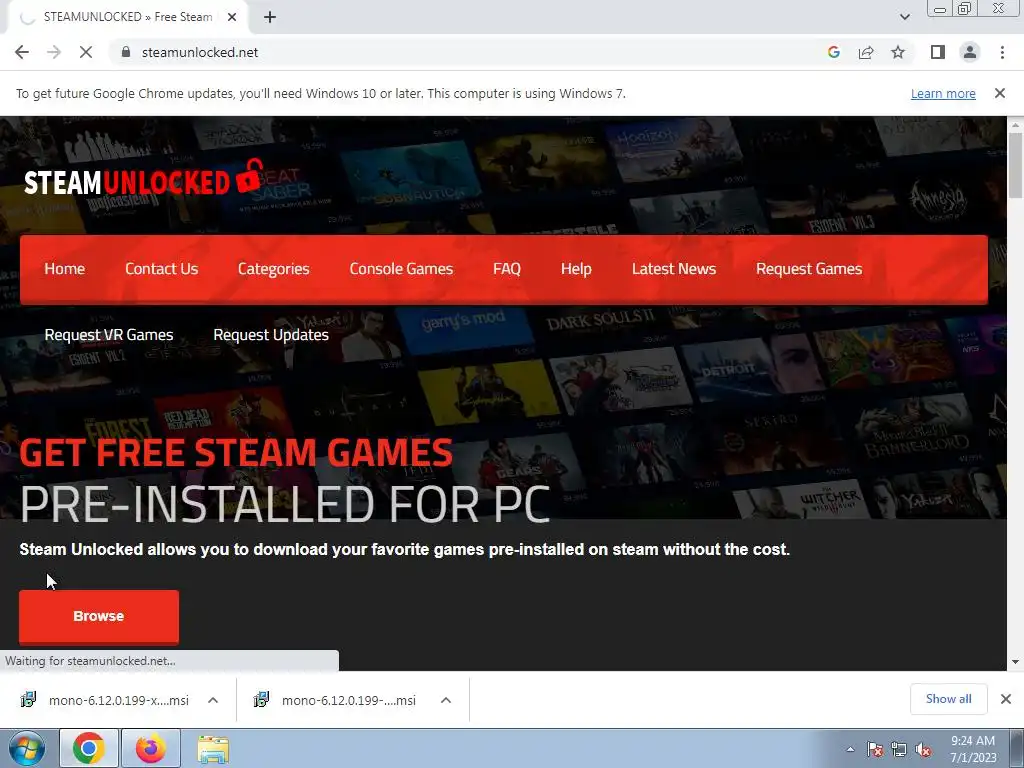Click the scrollbar up arrow
The width and height of the screenshot is (1024, 768).
point(1015,124)
